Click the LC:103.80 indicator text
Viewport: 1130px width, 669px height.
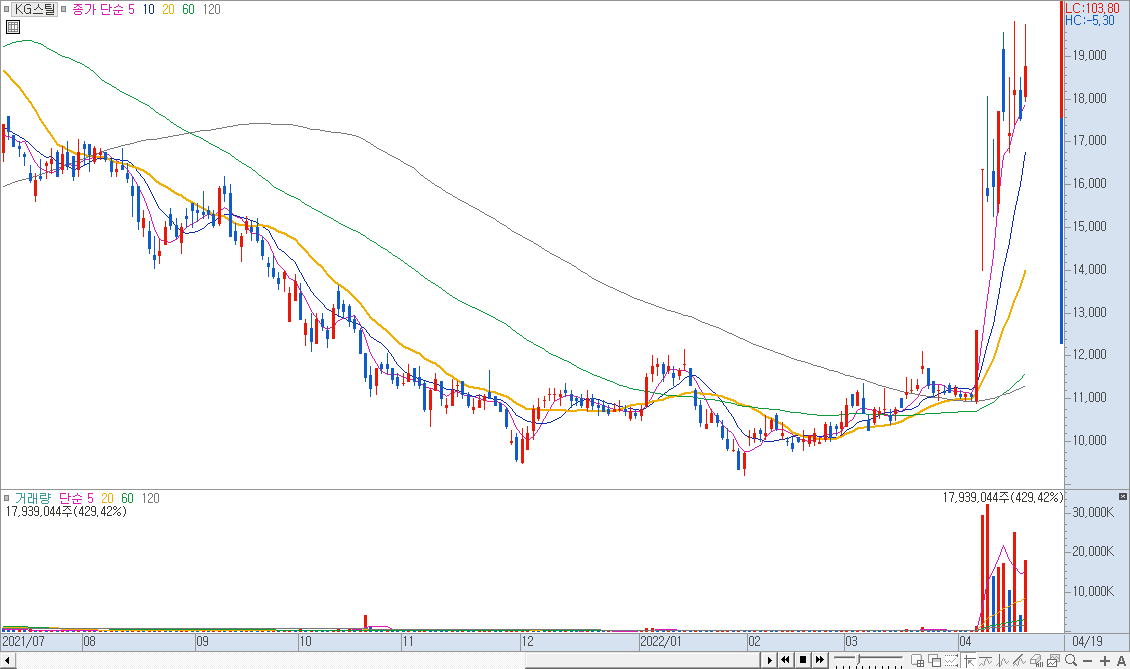point(1093,8)
